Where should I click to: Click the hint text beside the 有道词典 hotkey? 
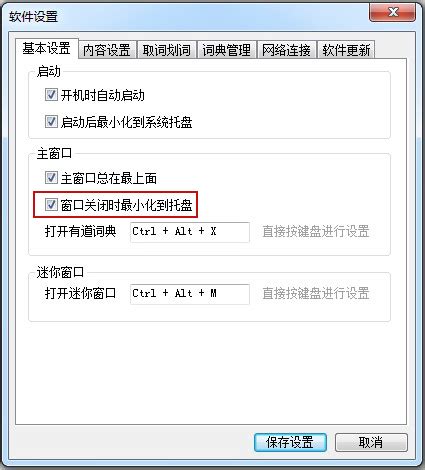pyautogui.click(x=316, y=231)
